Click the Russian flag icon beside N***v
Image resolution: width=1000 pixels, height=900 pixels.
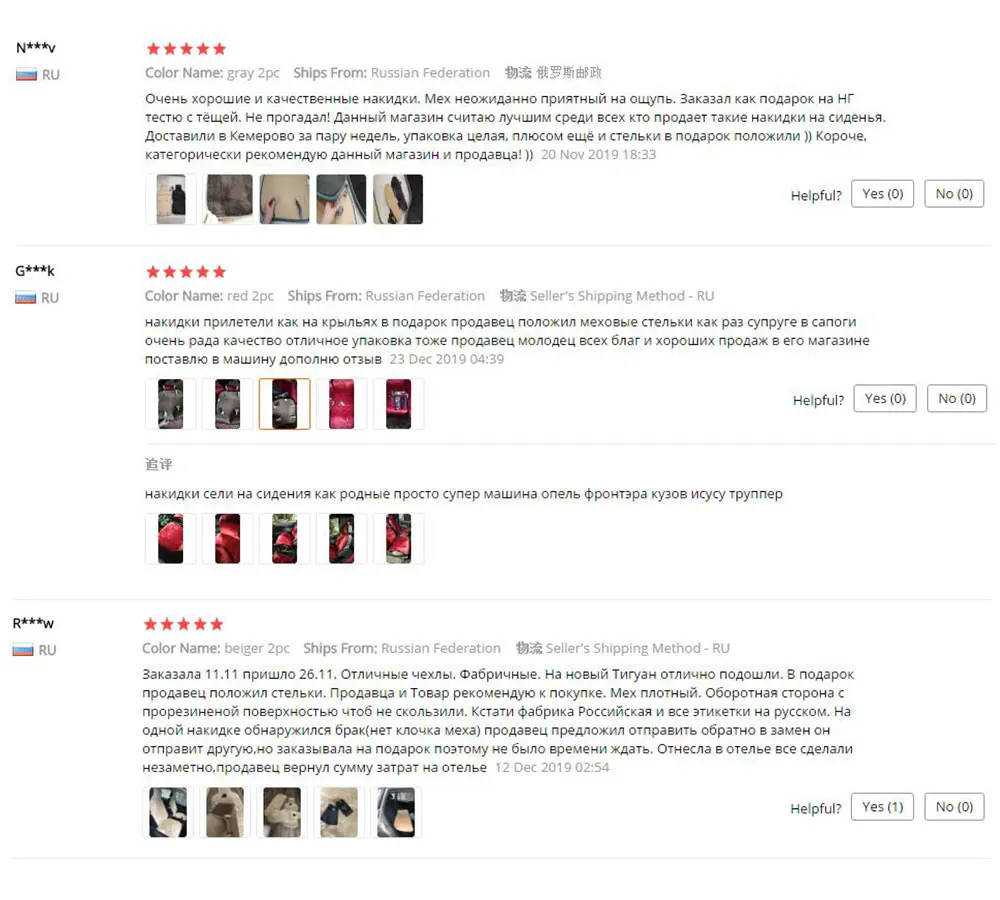26,75
